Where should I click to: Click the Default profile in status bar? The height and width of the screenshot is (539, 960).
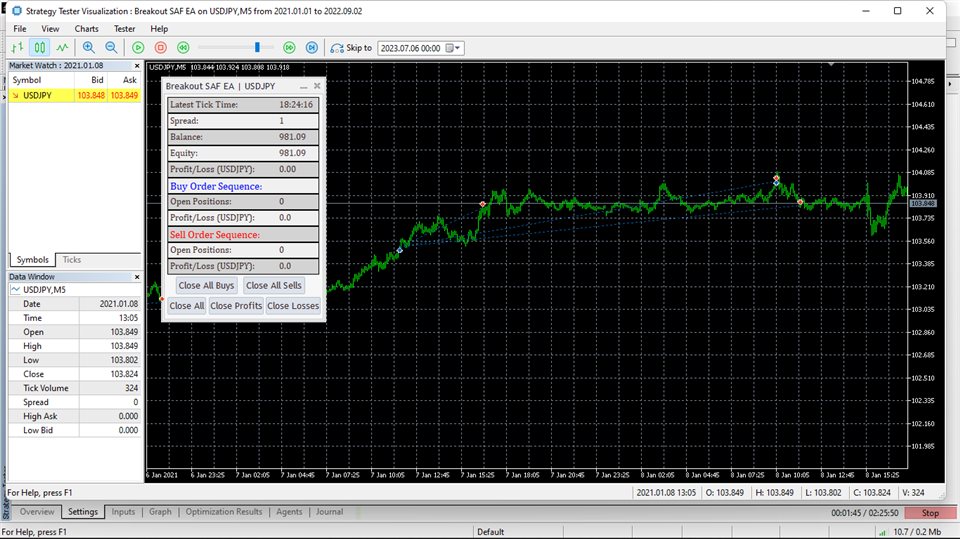(490, 532)
